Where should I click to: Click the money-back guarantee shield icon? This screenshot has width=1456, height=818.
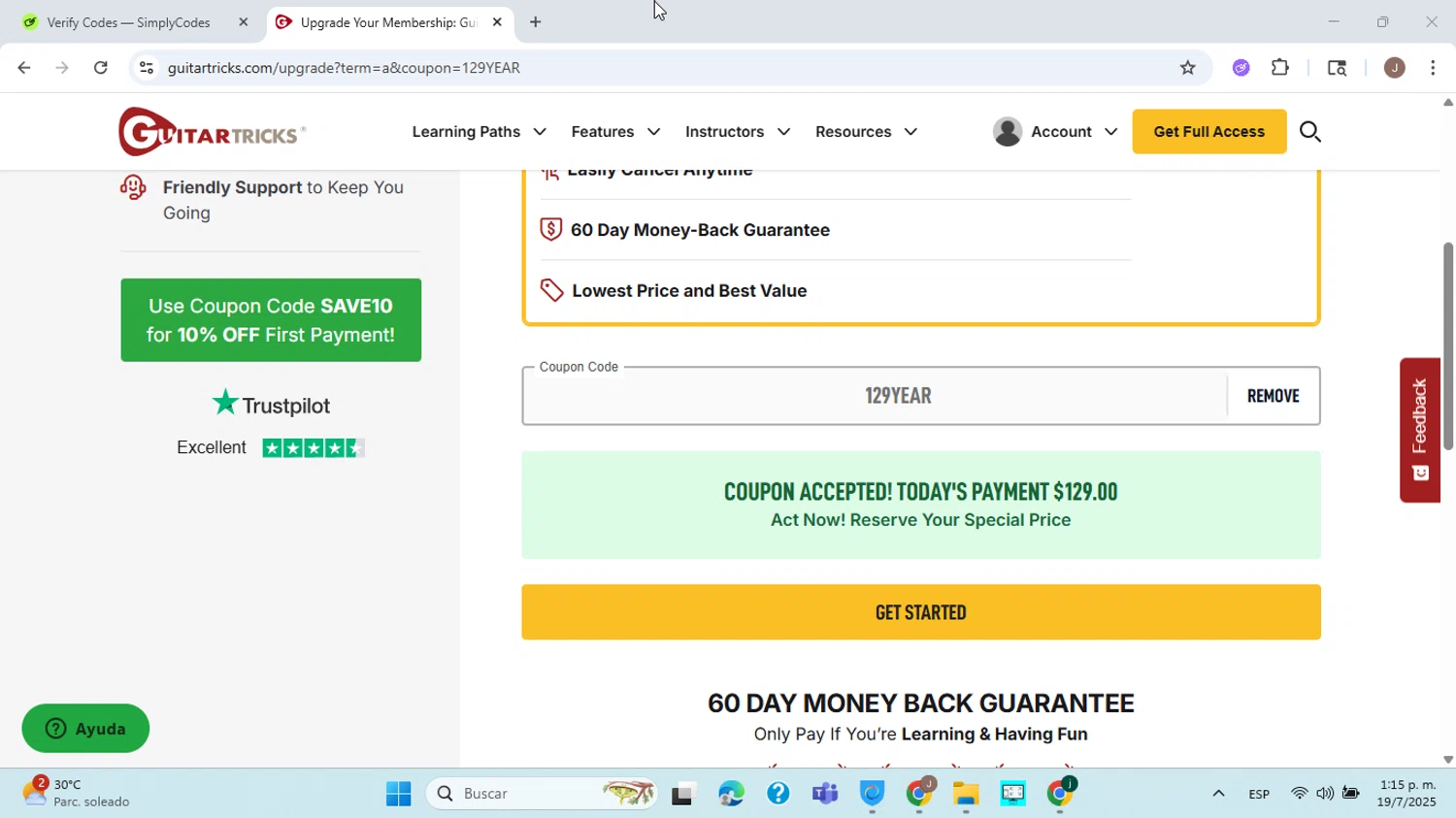click(550, 229)
